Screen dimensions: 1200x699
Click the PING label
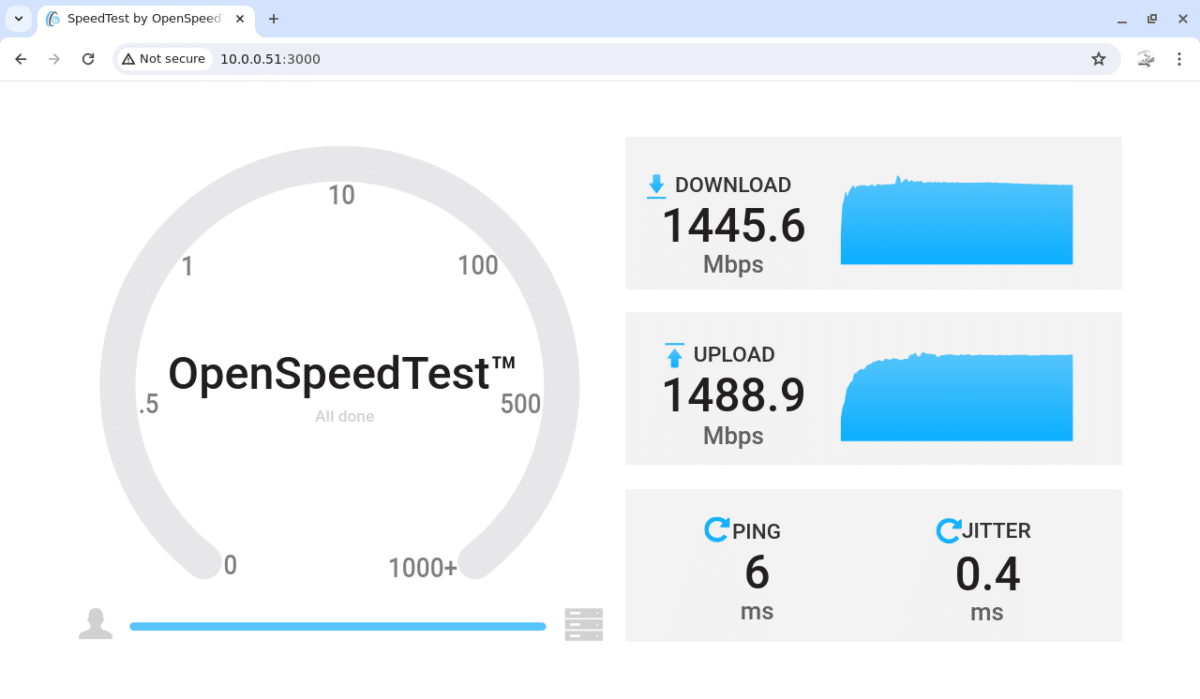click(756, 531)
